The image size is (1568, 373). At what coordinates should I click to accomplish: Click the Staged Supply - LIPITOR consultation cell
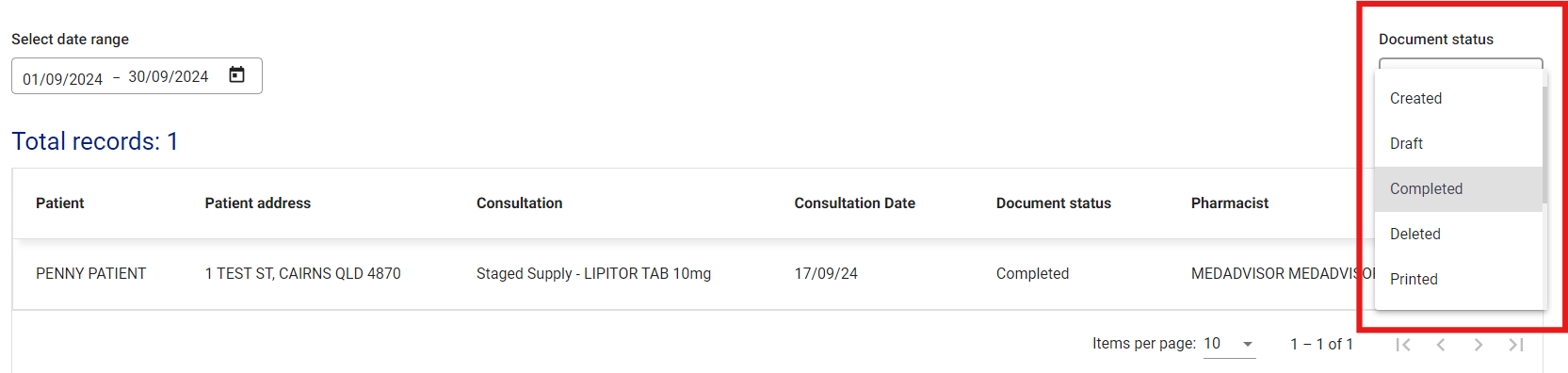coord(593,273)
